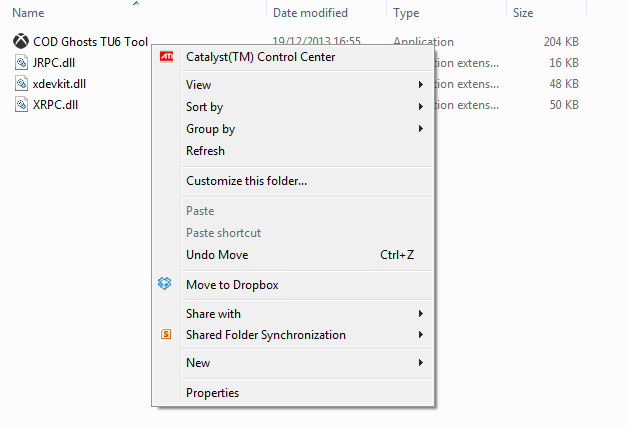Click the Date modified column header
The width and height of the screenshot is (629, 426).
pos(310,13)
